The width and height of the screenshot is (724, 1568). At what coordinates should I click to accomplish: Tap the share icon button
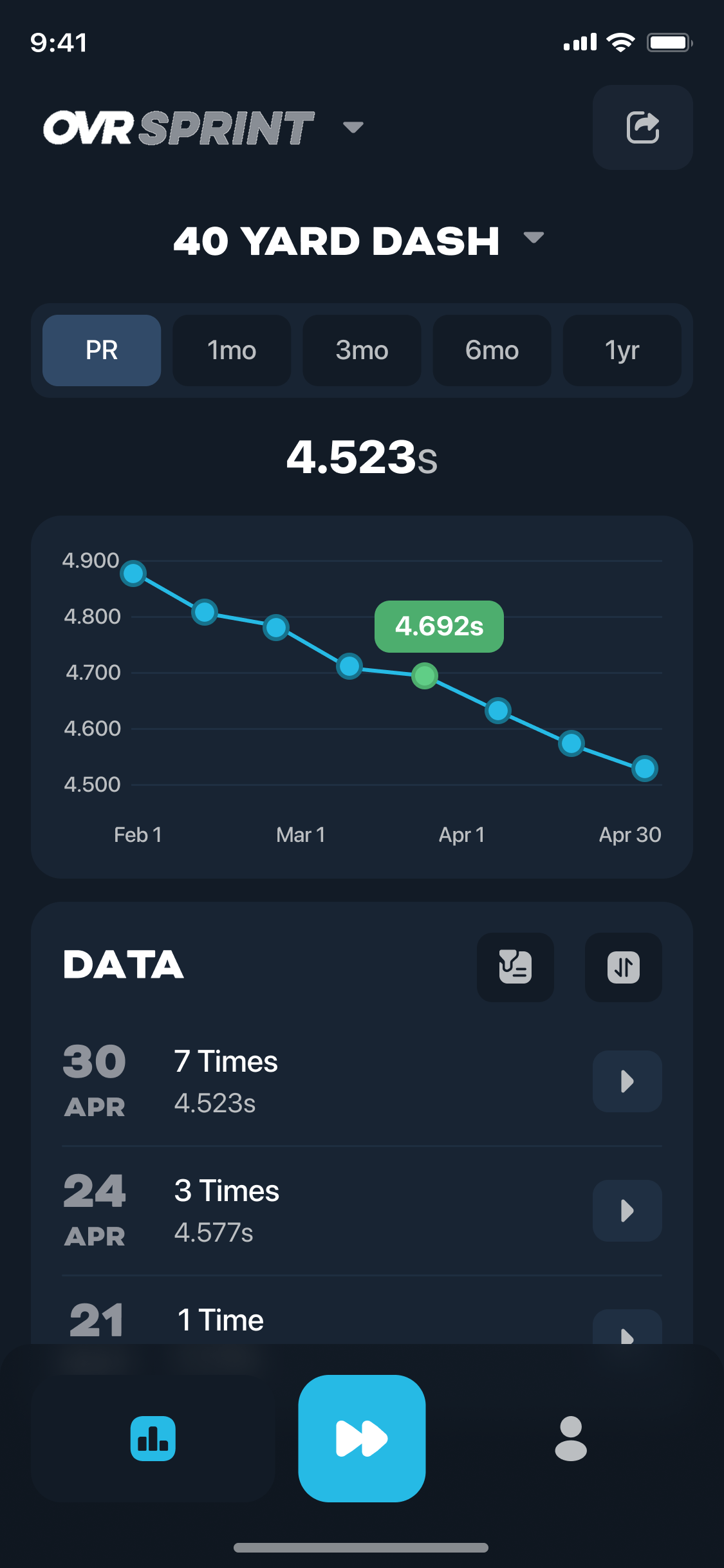(642, 127)
